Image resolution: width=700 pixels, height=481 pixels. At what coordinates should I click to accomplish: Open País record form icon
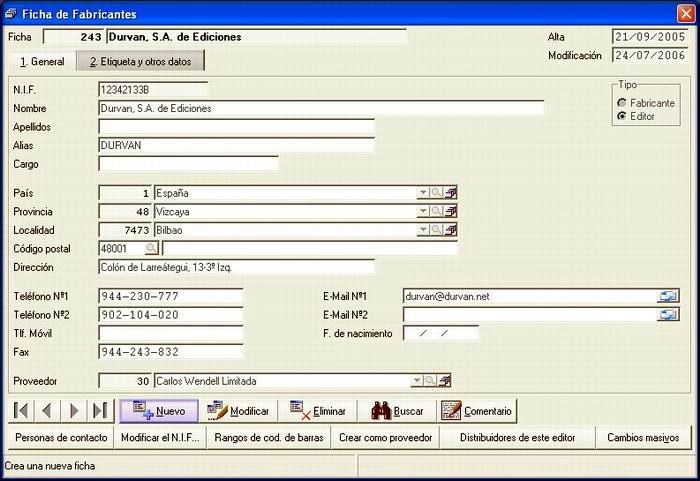(451, 193)
